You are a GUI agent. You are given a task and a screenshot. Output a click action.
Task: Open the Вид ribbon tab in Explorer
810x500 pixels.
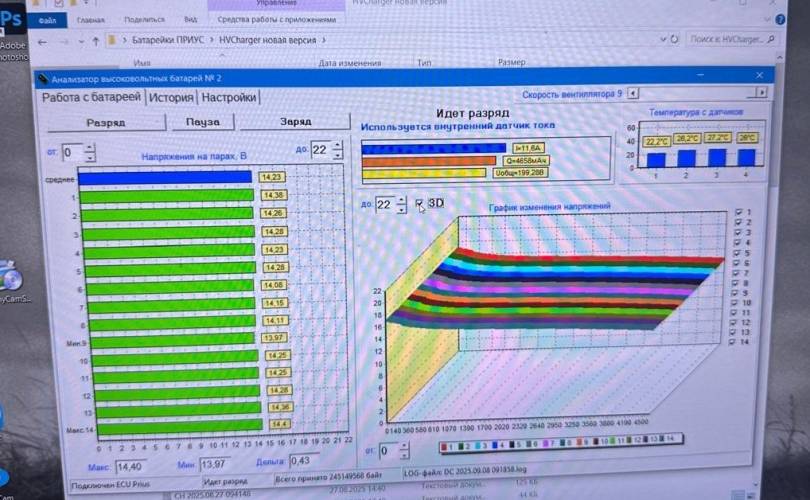[x=191, y=20]
